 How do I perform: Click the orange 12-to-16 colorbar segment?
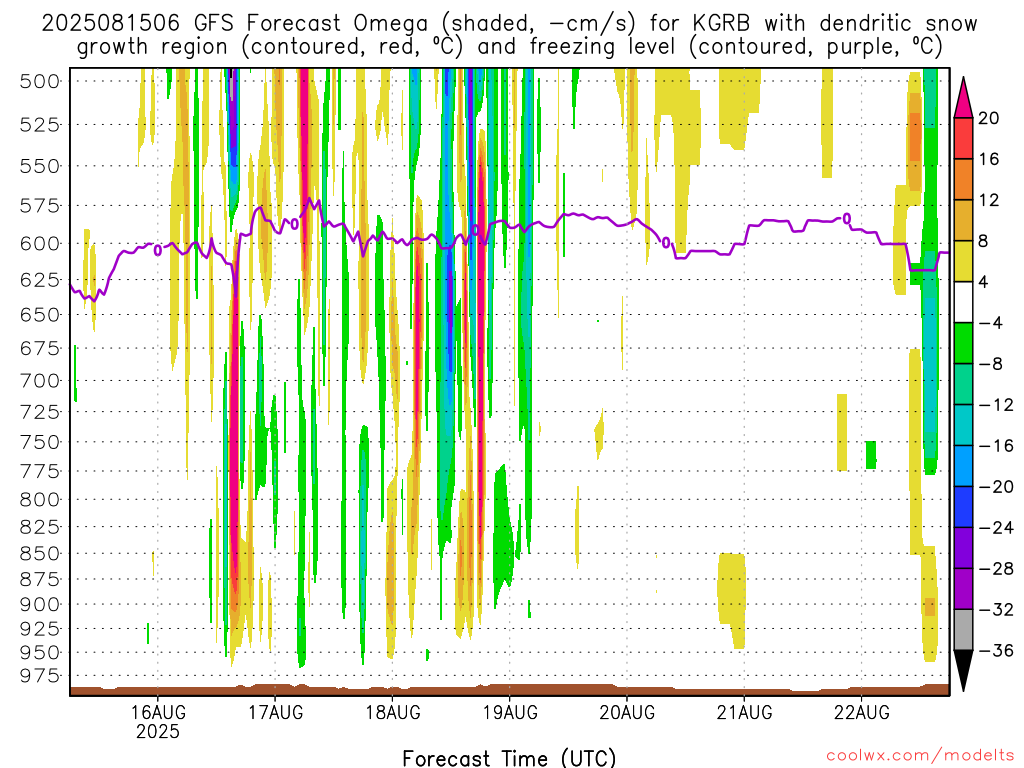point(963,179)
